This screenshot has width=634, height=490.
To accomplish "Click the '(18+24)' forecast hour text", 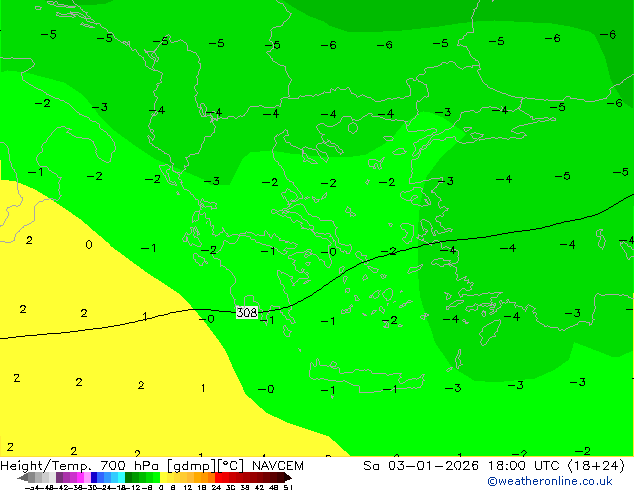I will (x=596, y=466).
